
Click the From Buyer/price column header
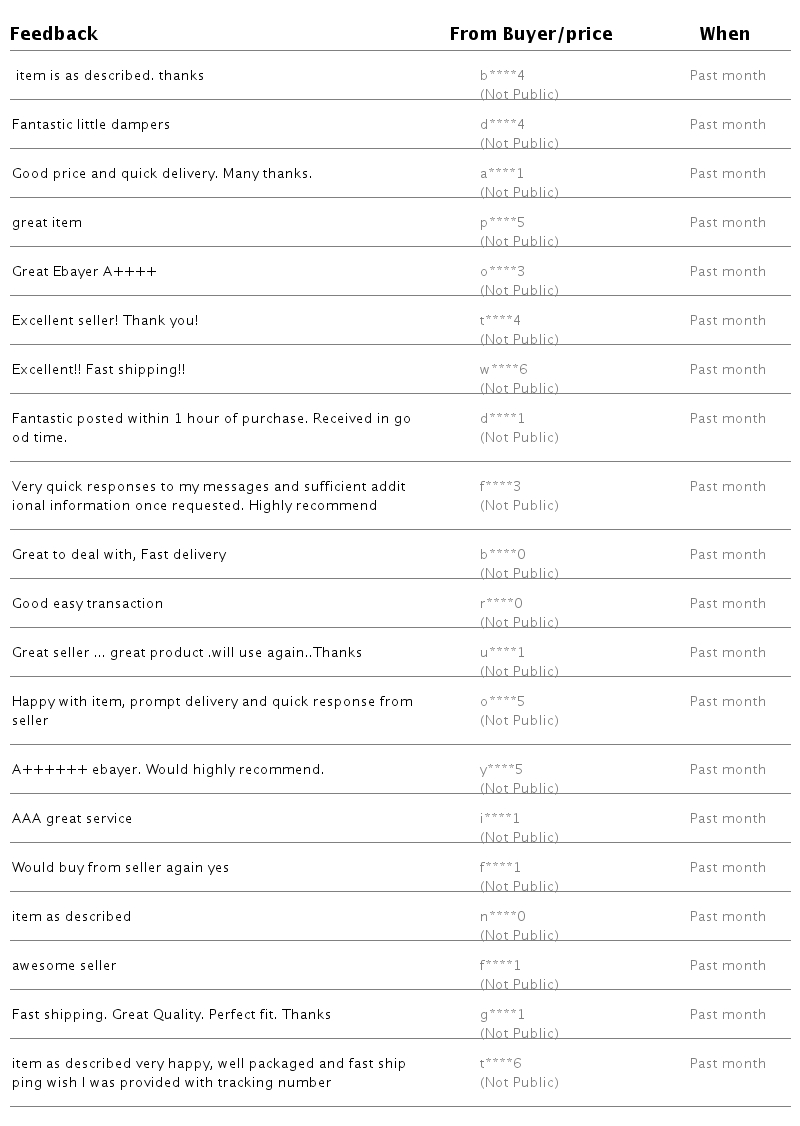[530, 34]
